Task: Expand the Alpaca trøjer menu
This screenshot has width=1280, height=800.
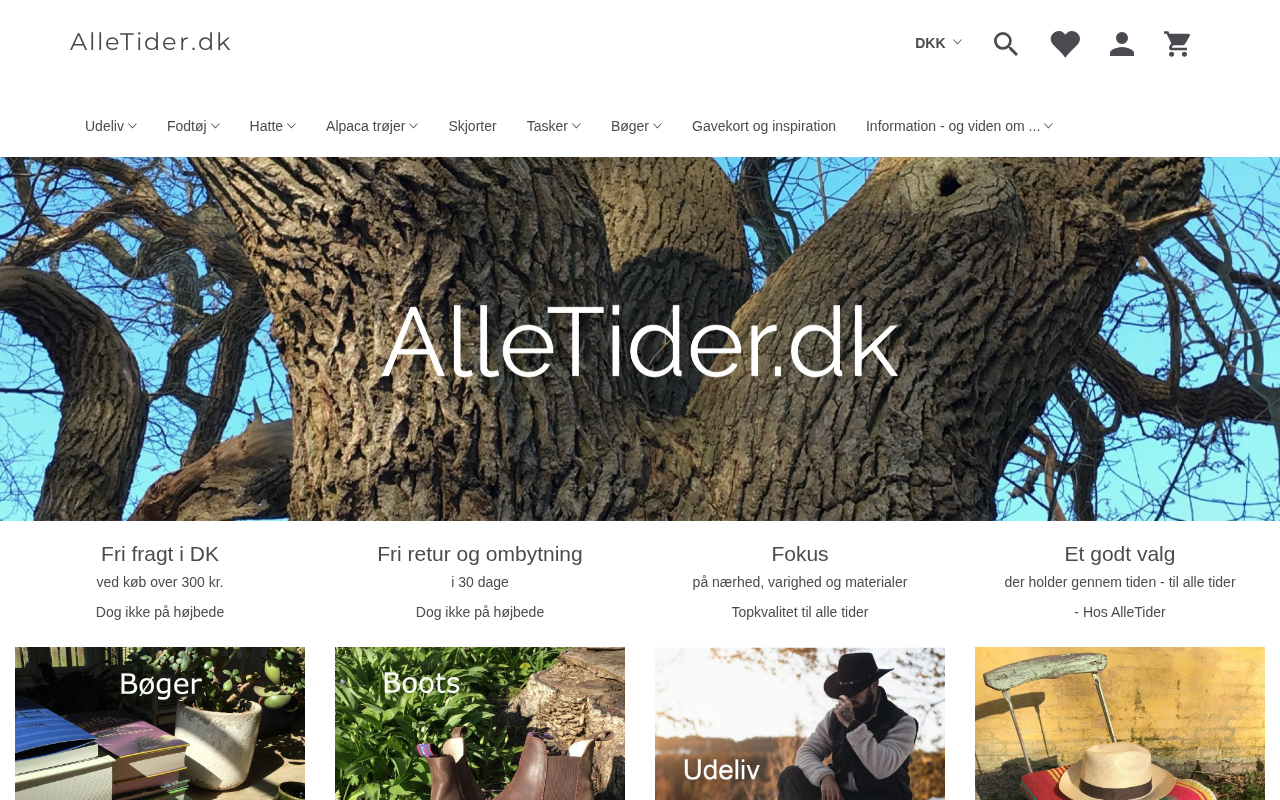Action: coord(372,126)
